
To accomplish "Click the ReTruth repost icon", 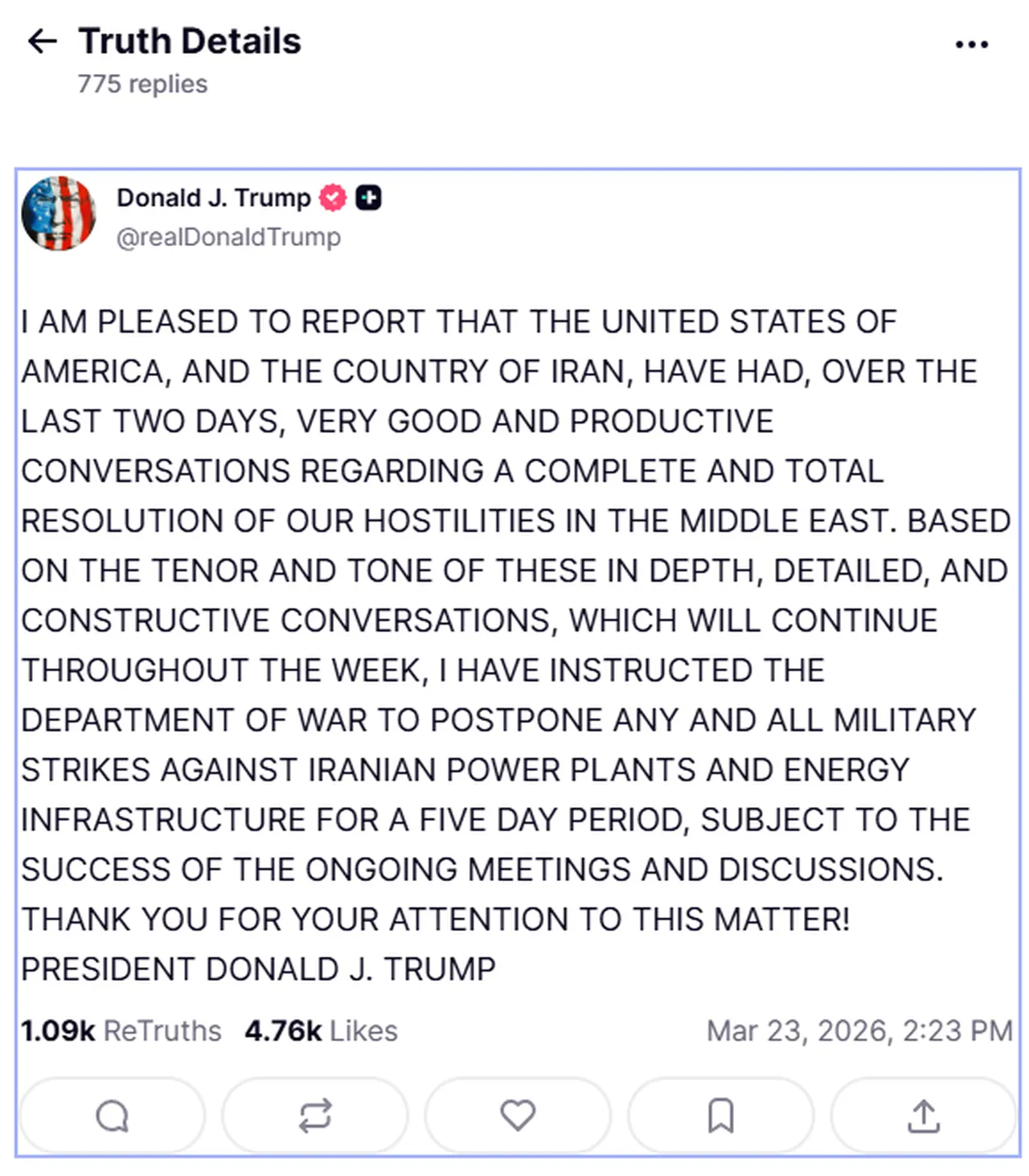I will click(314, 1115).
